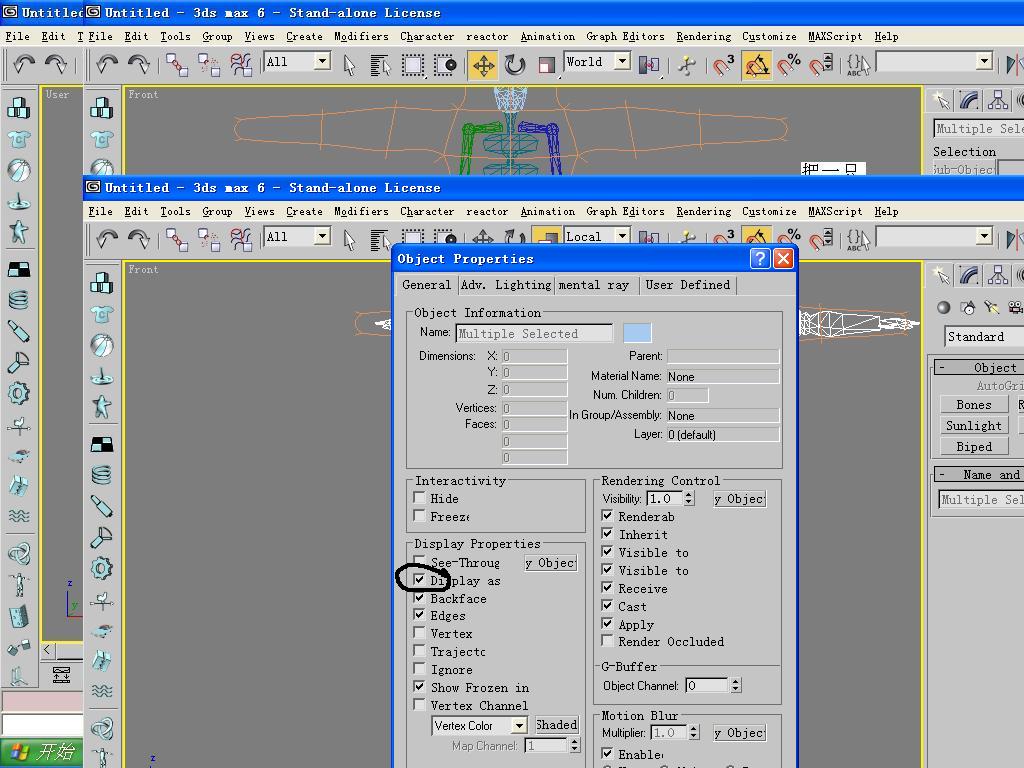This screenshot has width=1024, height=768.
Task: Open the Vertex Color dropdown
Action: pos(519,726)
